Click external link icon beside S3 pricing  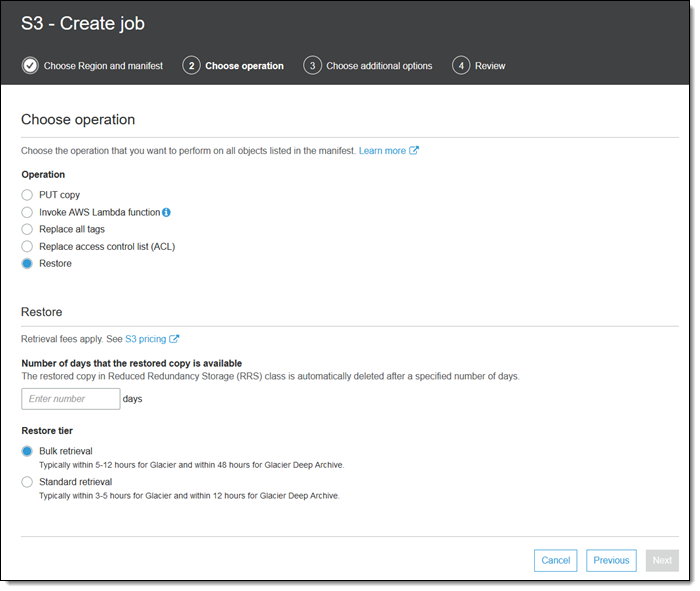(x=174, y=339)
